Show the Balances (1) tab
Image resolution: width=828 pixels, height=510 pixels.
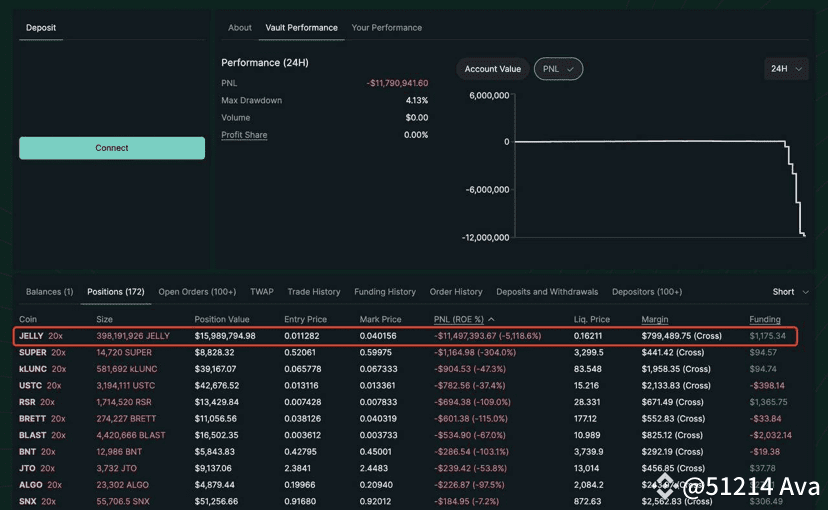pyautogui.click(x=49, y=292)
